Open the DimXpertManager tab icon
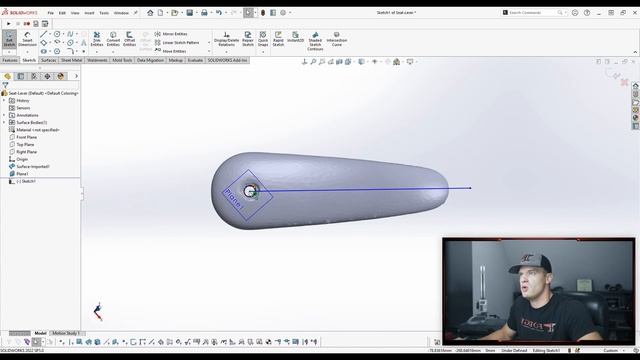 coord(47,76)
